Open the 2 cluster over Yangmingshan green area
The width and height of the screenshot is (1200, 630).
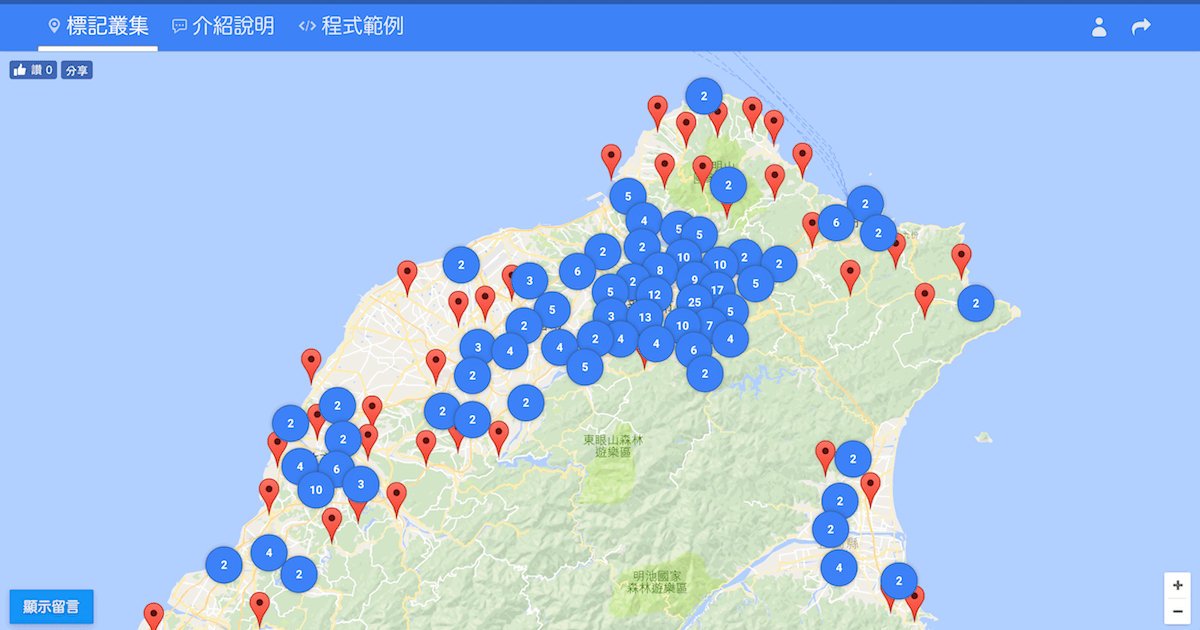pyautogui.click(x=728, y=185)
